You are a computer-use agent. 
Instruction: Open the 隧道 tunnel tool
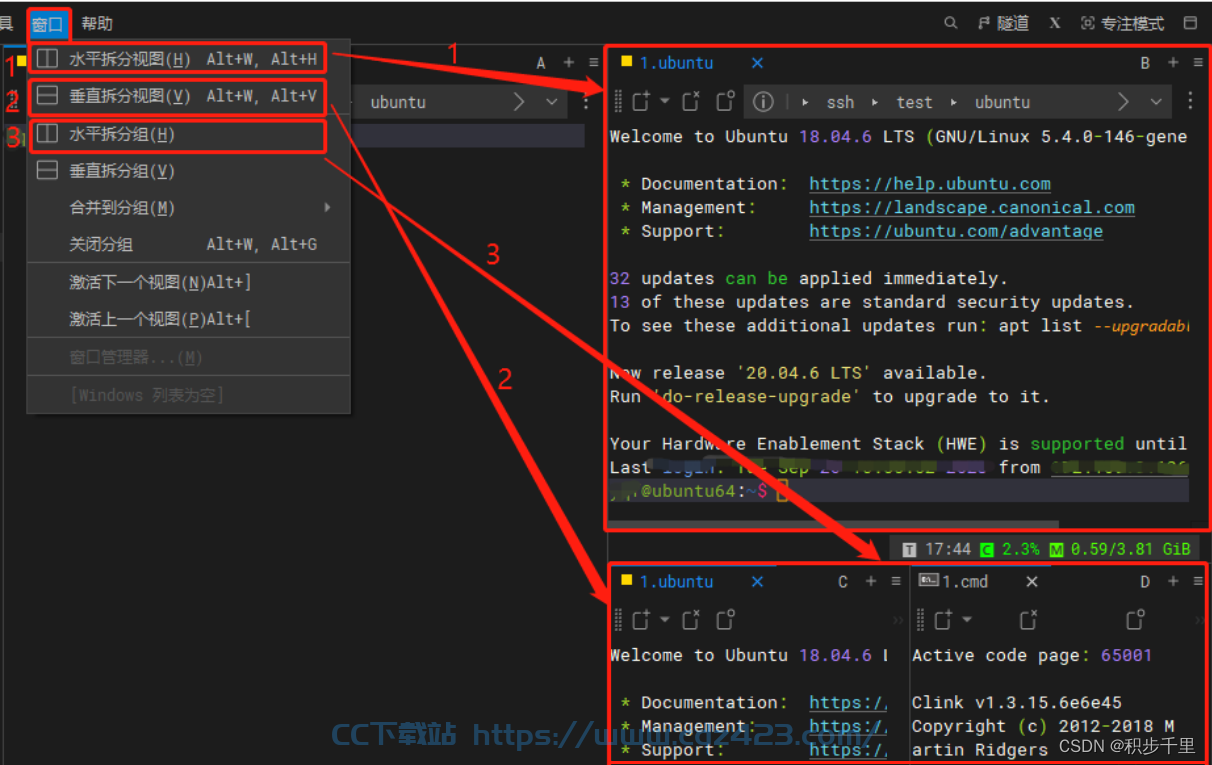coord(1004,23)
